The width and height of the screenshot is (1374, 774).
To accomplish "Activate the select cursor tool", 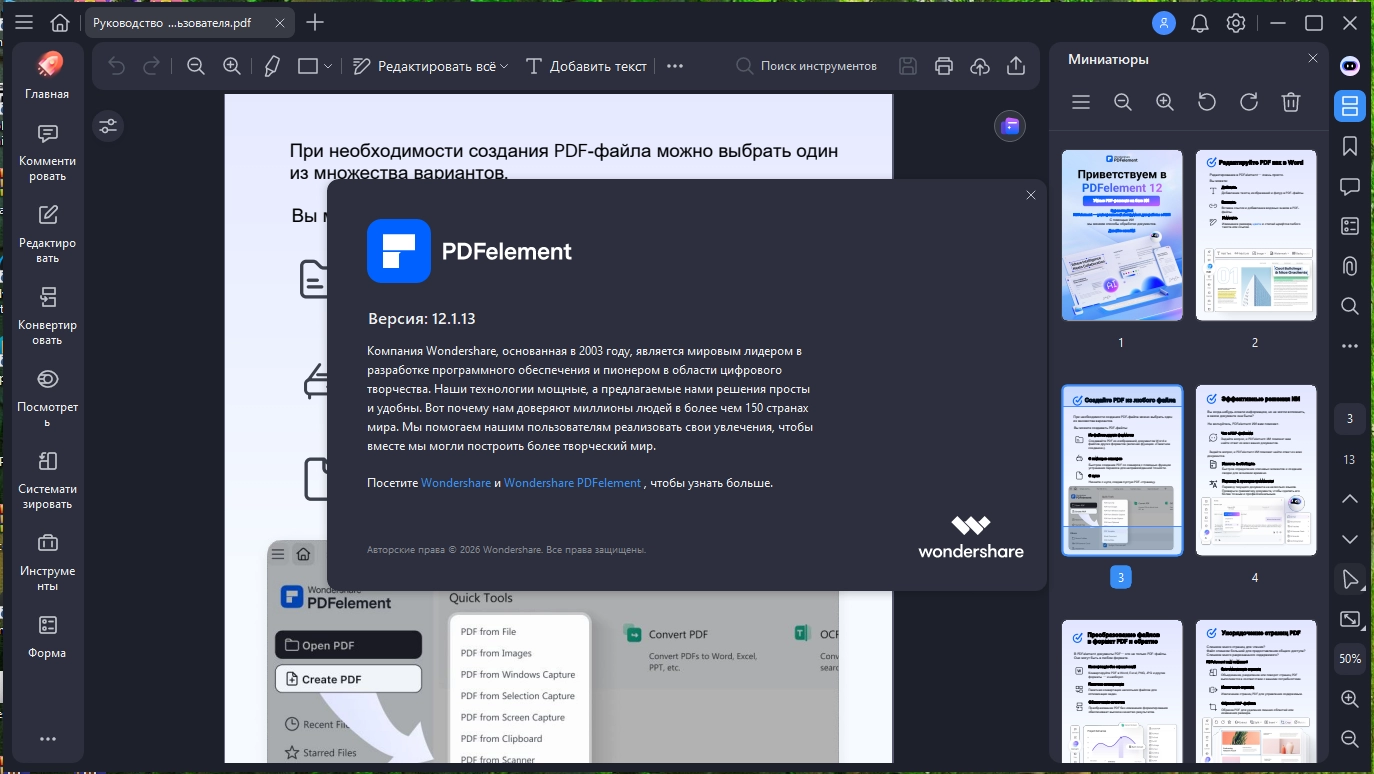I will tap(1350, 579).
